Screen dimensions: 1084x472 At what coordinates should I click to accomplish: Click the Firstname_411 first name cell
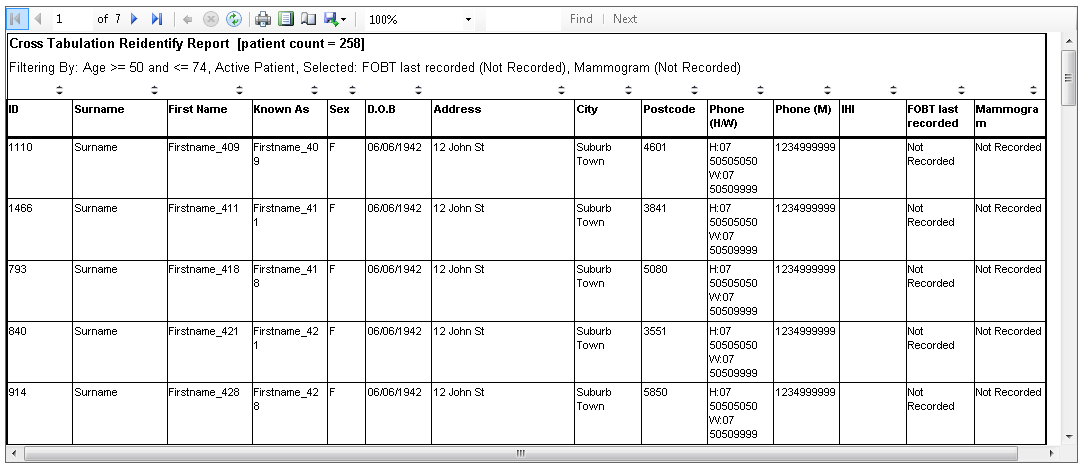coord(209,229)
